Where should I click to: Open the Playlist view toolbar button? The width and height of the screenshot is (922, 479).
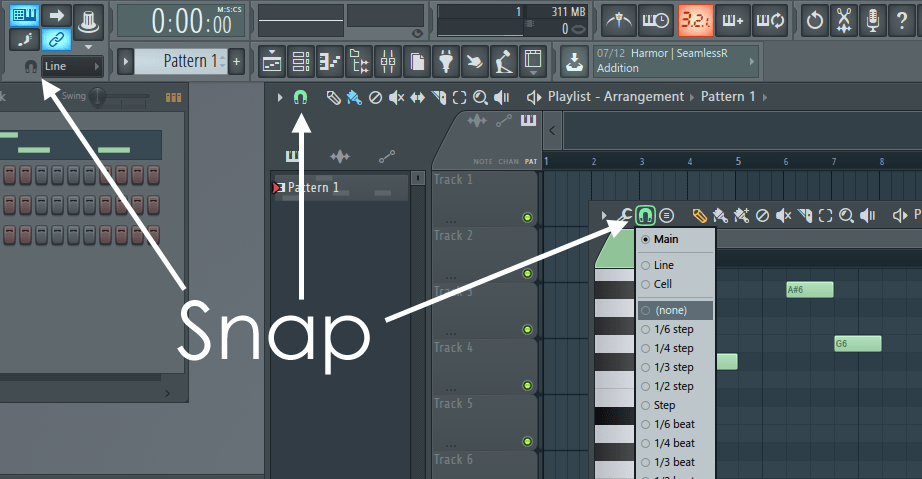pyautogui.click(x=272, y=61)
